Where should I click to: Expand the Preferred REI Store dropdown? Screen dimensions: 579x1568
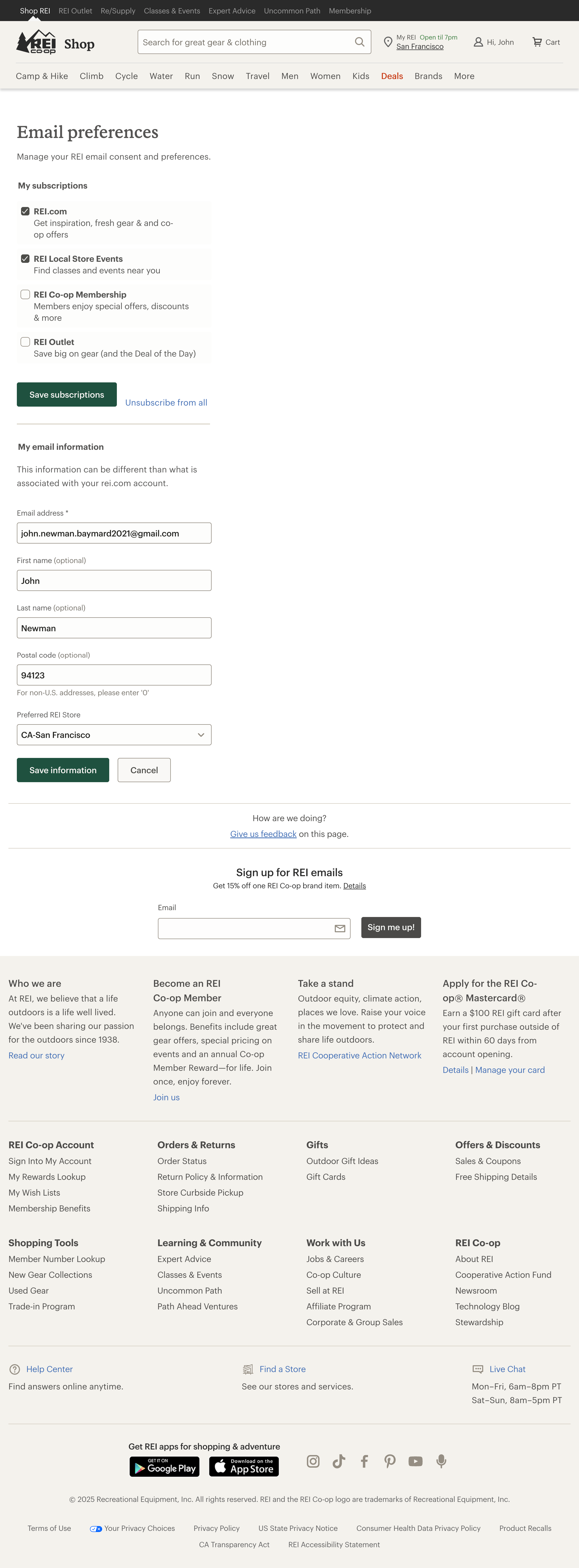pos(114,735)
